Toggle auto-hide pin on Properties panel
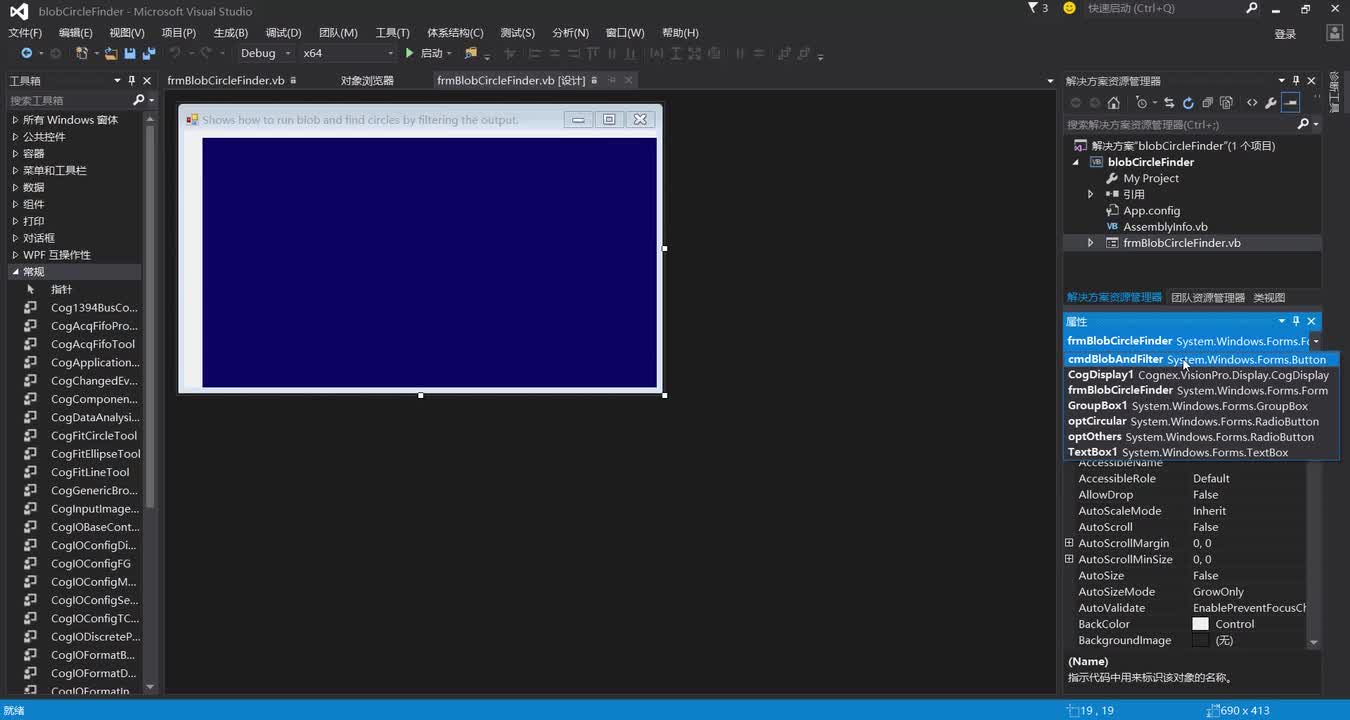The height and width of the screenshot is (720, 1350). tap(1297, 321)
